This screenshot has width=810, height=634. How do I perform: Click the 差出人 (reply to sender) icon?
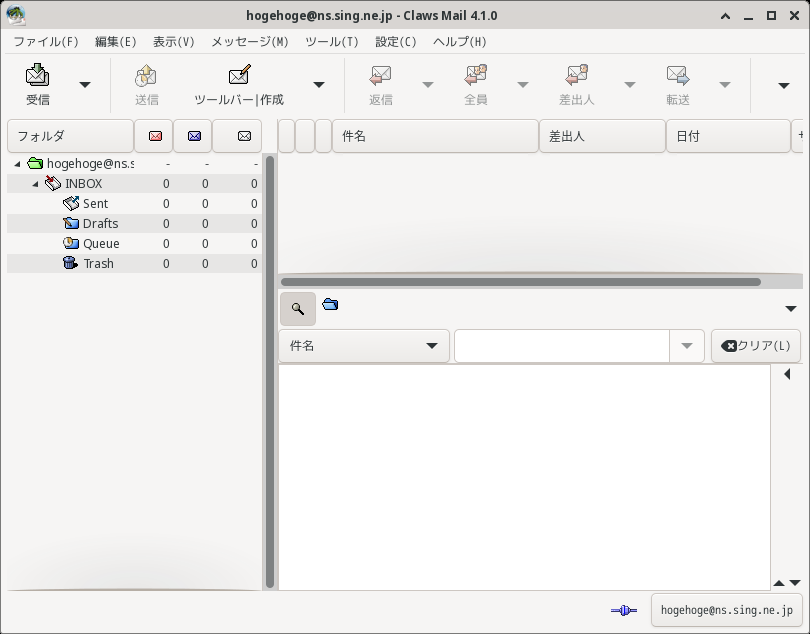tap(577, 75)
